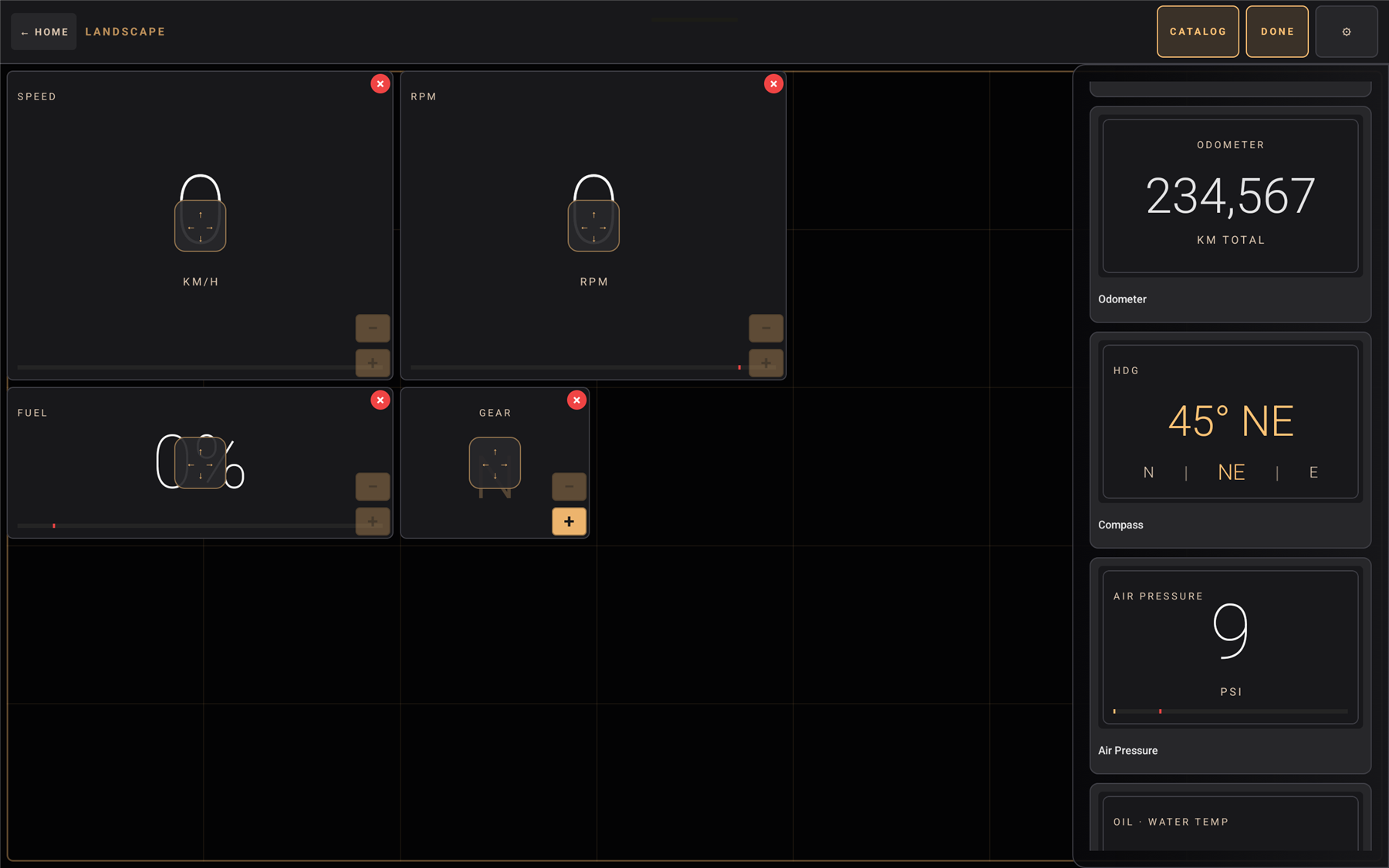Add the Oil Water Temp widget from catalog
This screenshot has width=1389, height=868.
[x=1230, y=818]
